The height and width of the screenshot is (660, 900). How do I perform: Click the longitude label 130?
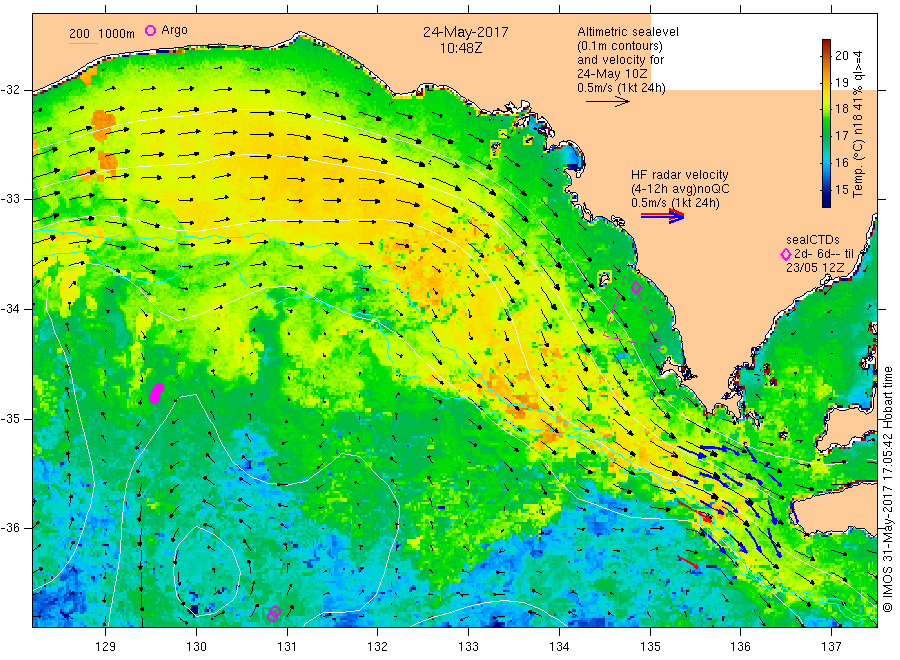coord(196,647)
